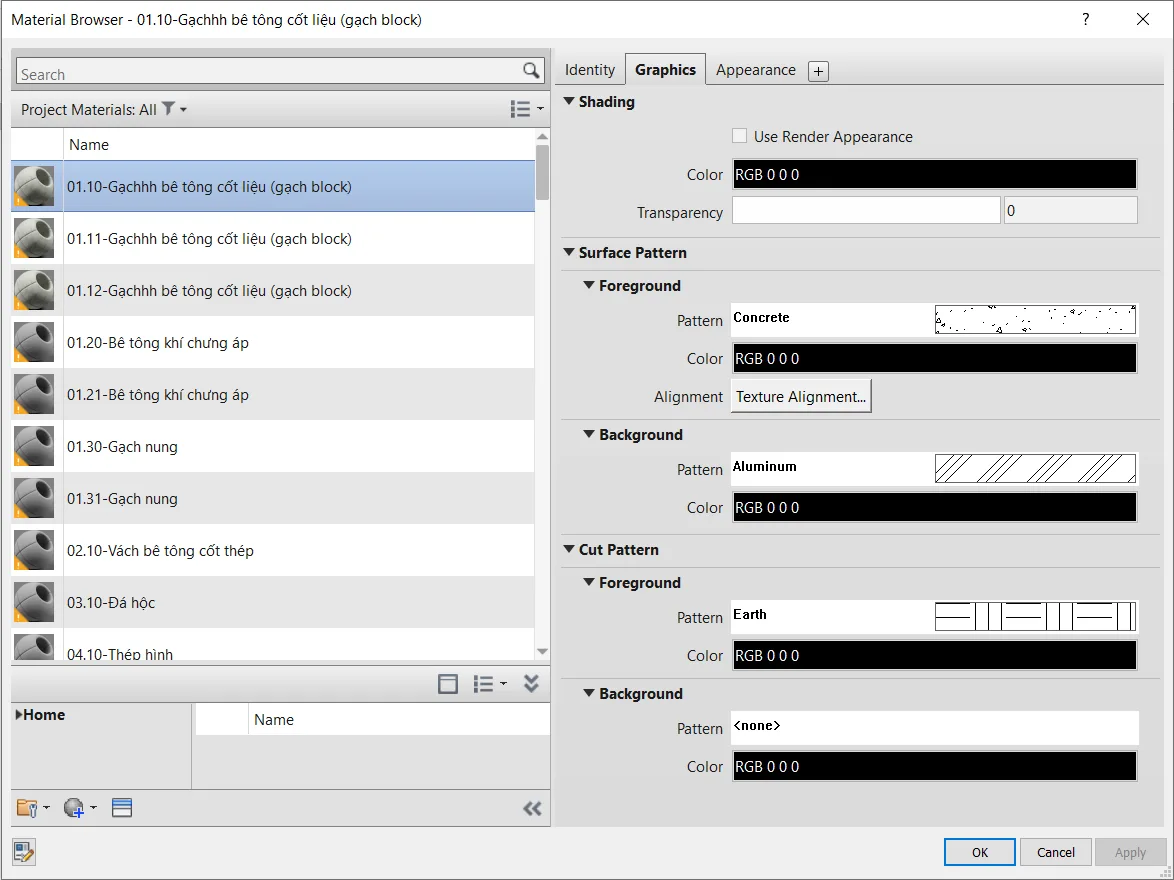The image size is (1174, 880).
Task: Click thumbnail of 01.10-Gạchhh bê tông cốt liệu
Action: (34, 186)
